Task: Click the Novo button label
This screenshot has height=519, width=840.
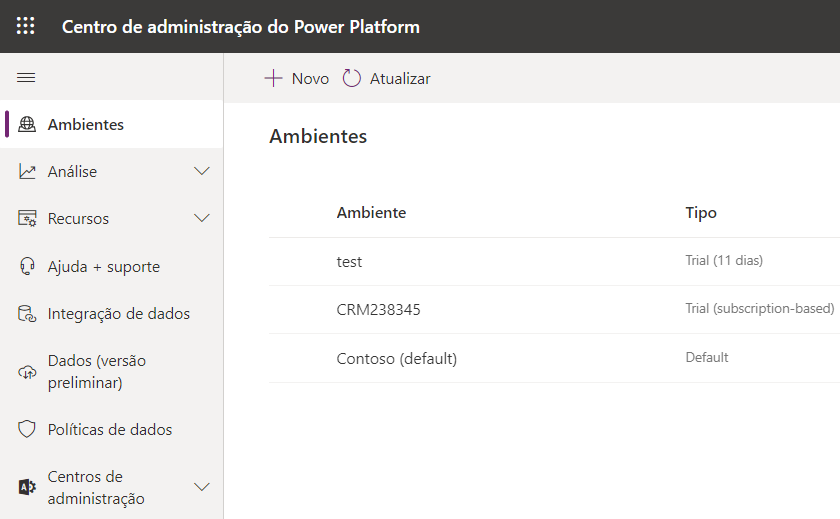Action: [310, 79]
